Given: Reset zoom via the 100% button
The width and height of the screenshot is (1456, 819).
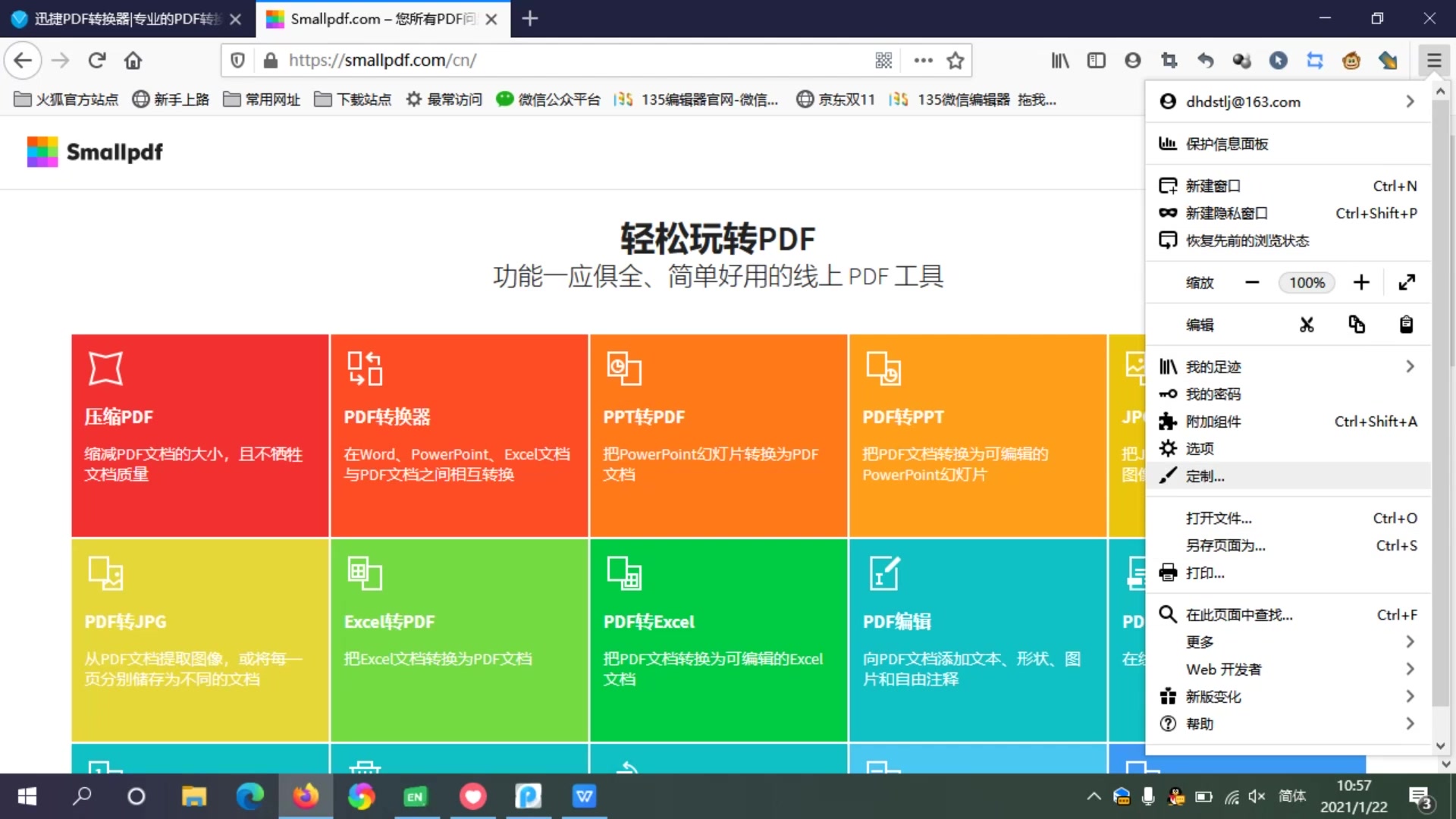Looking at the screenshot, I should coord(1307,282).
